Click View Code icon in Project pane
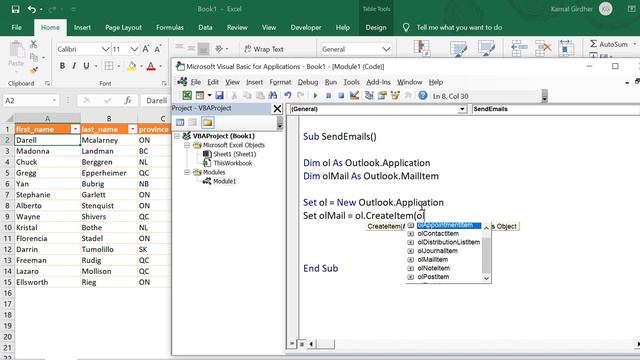This screenshot has height=360, width=640. pyautogui.click(x=180, y=122)
